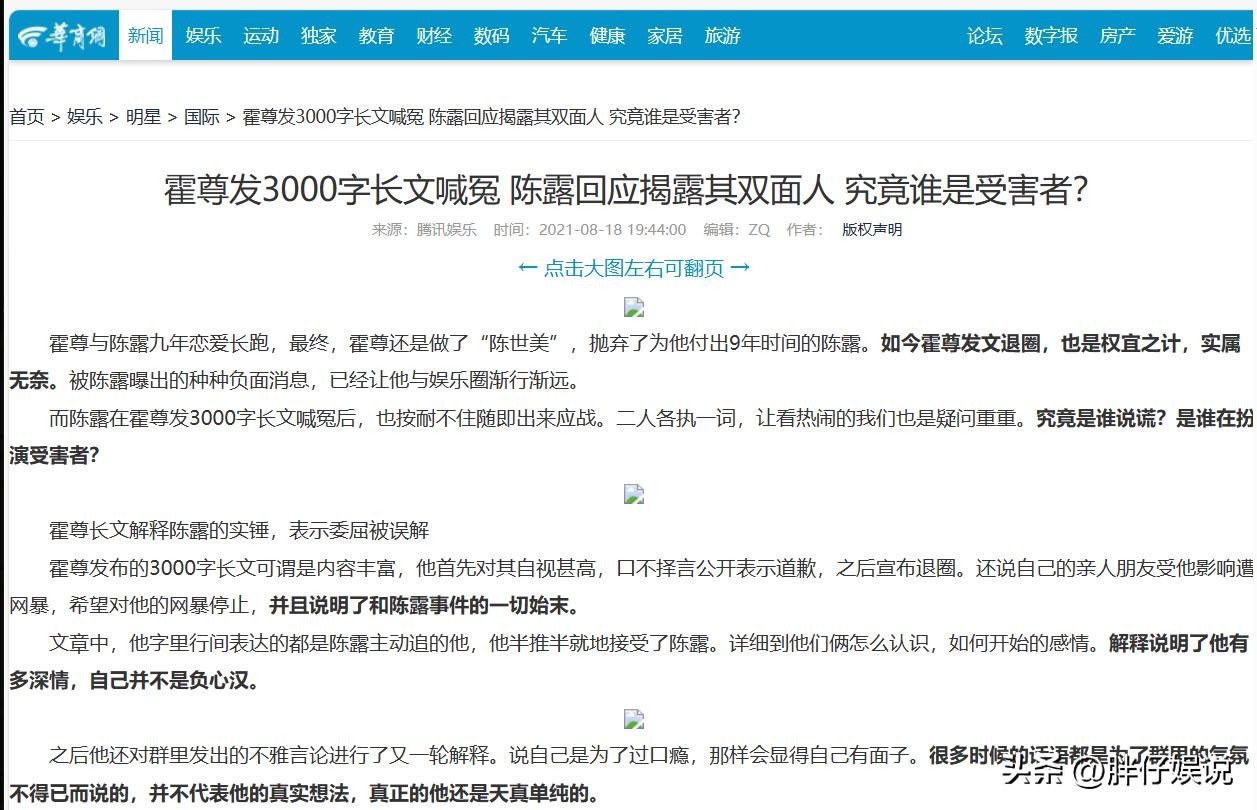Click the 点击大图左右可翻页 paging hint
Image resolution: width=1257 pixels, height=810 pixels.
click(x=633, y=268)
